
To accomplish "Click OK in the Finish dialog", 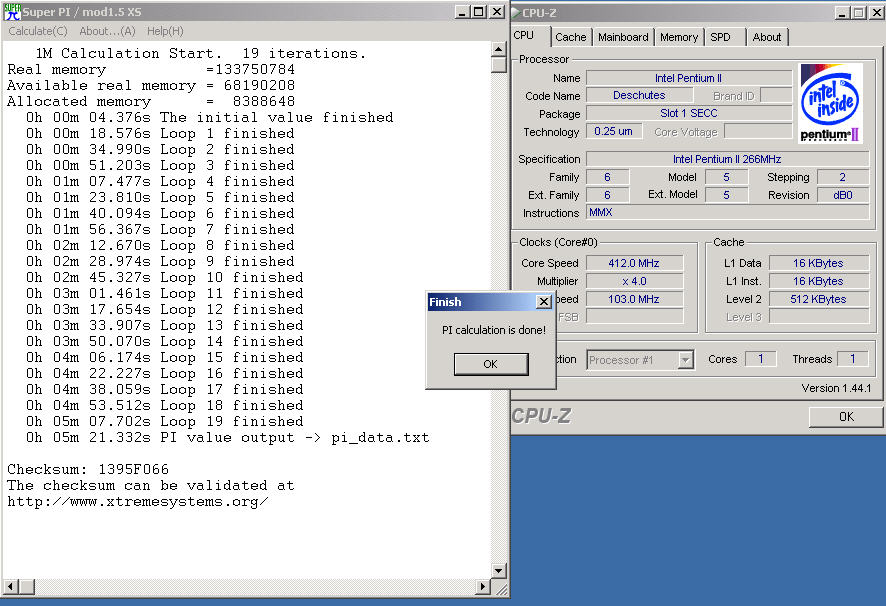I will 490,364.
